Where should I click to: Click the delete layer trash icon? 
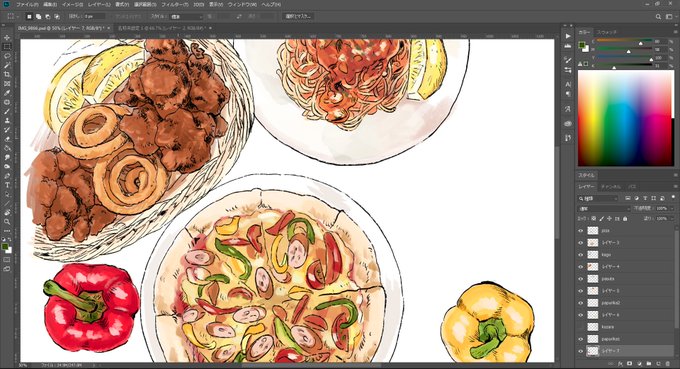[668, 363]
